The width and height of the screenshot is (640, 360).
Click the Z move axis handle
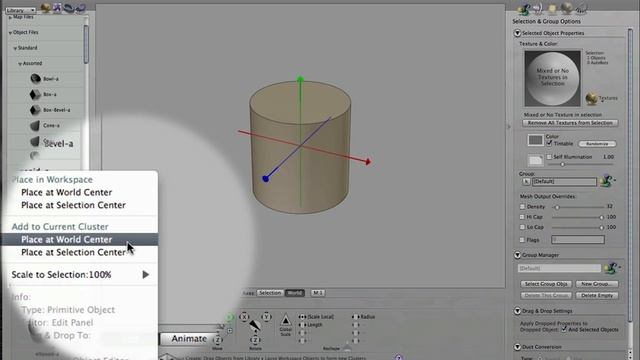[x=218, y=340]
